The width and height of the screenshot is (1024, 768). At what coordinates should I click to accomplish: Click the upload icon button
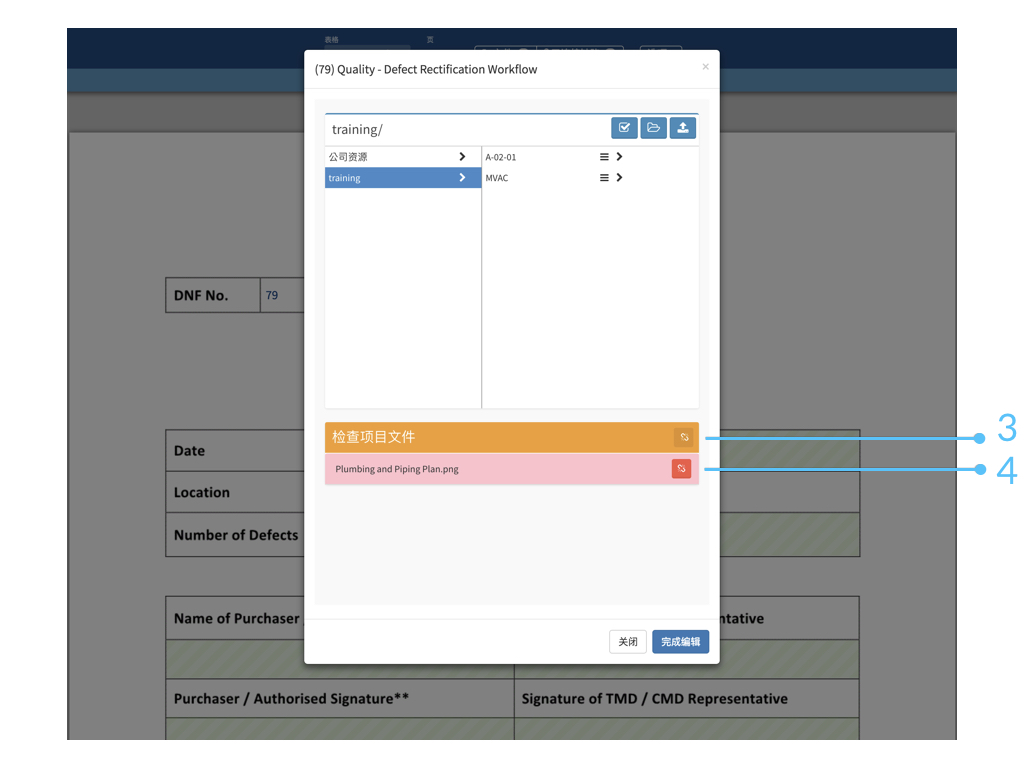click(x=682, y=128)
